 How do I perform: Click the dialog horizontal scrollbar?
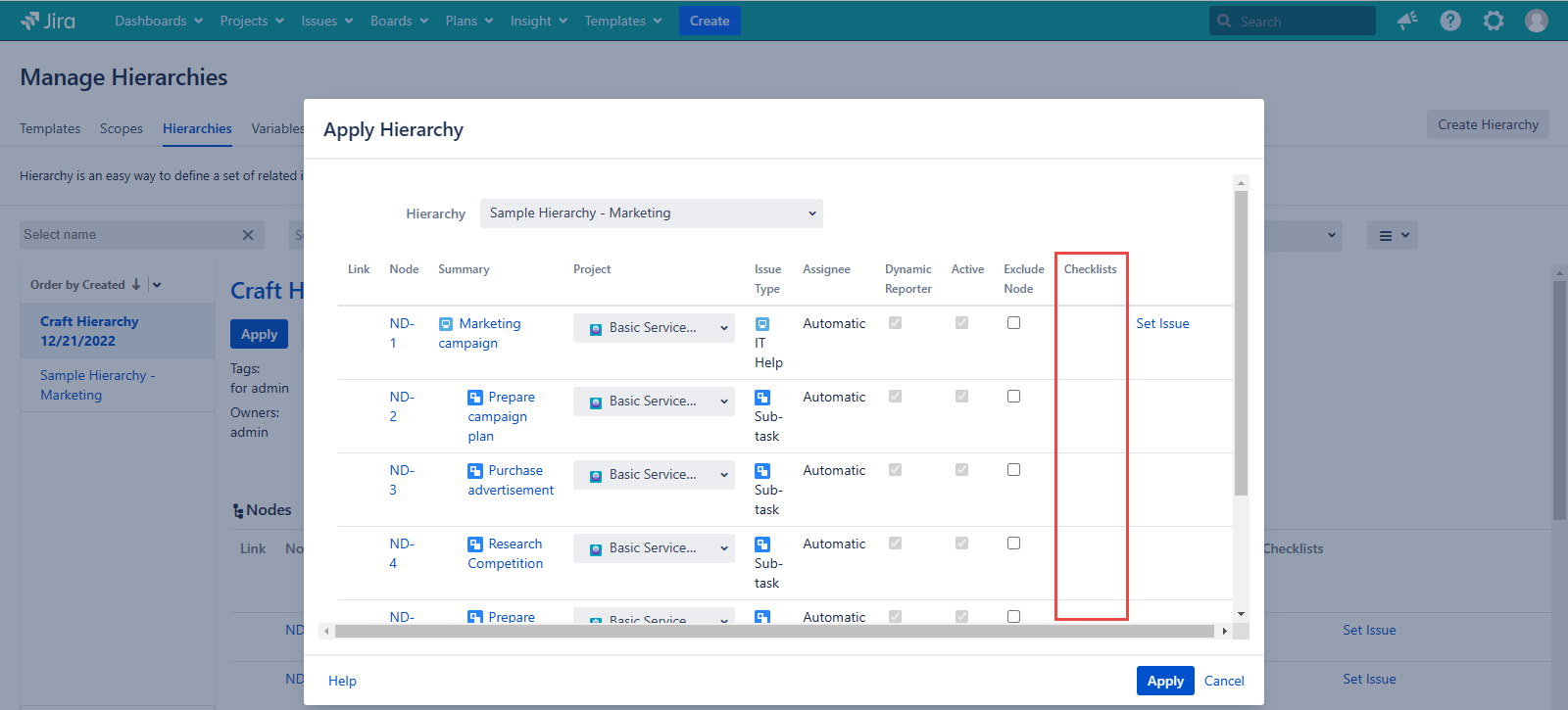774,632
